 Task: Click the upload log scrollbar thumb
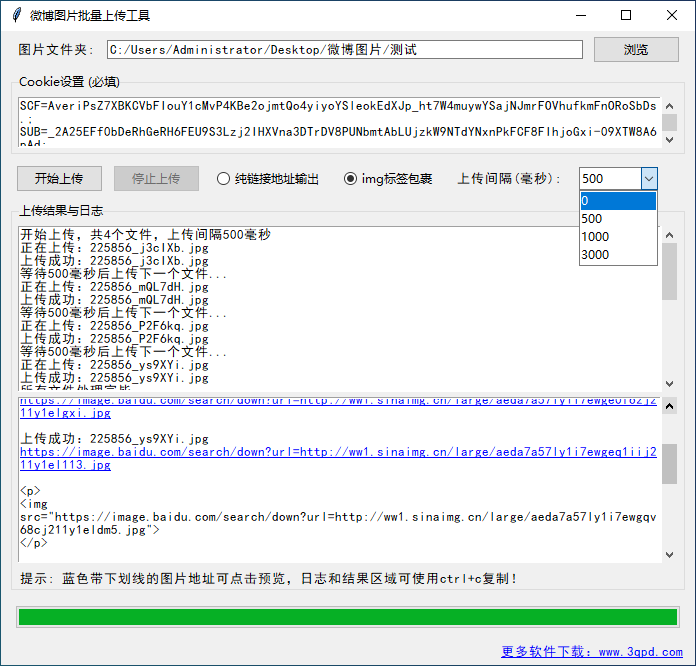[x=669, y=272]
